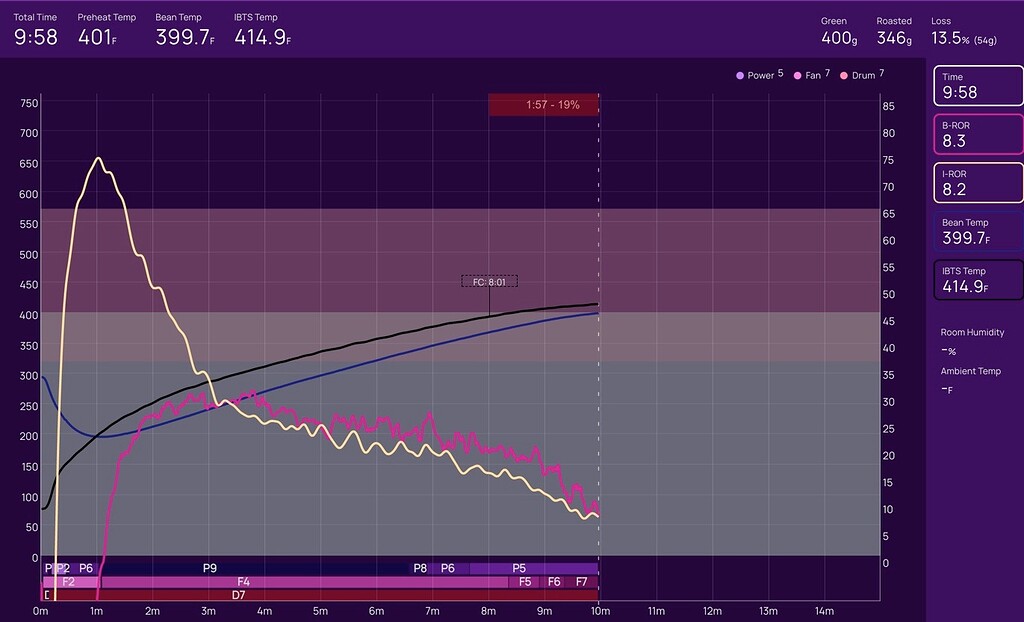Click the Loss 13.5% stat
The image size is (1024, 622).
tap(964, 31)
